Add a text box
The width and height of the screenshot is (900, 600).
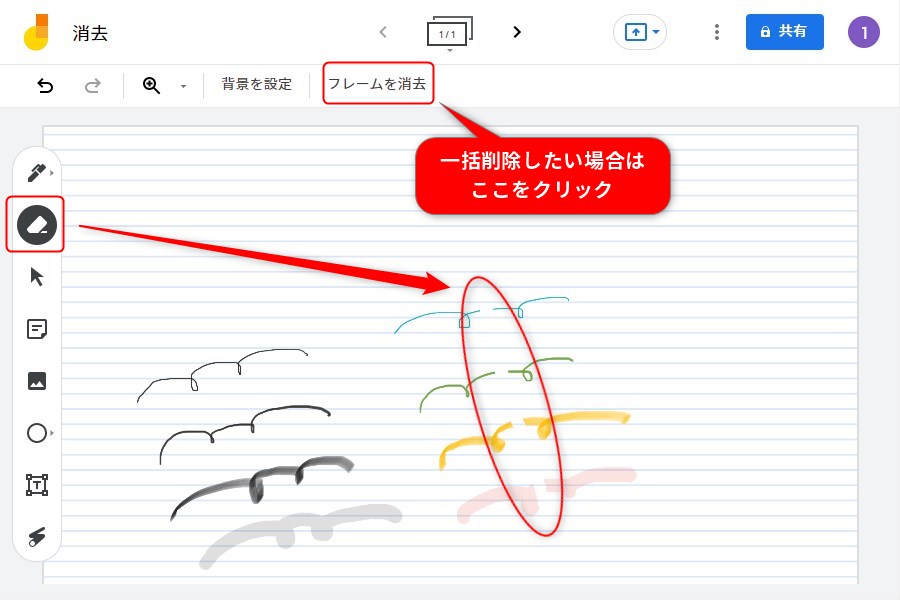pos(37,485)
